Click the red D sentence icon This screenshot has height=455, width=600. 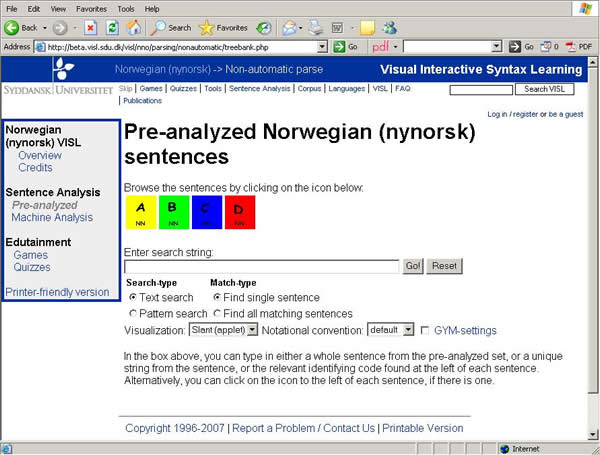point(239,211)
